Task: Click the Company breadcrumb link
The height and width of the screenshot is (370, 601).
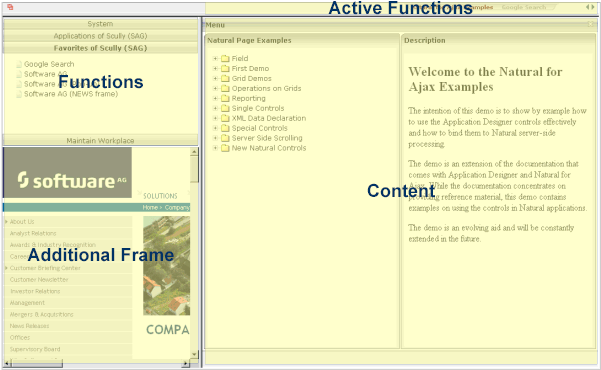Action: click(177, 207)
